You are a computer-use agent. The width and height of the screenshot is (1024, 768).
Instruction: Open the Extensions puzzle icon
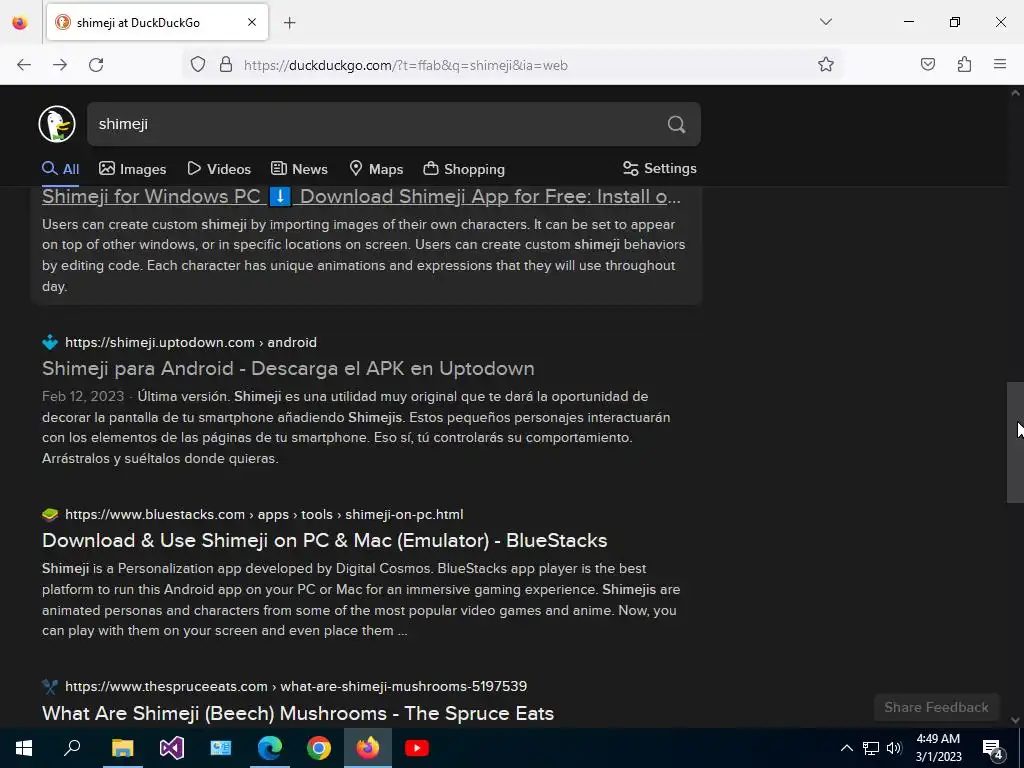[x=964, y=65]
